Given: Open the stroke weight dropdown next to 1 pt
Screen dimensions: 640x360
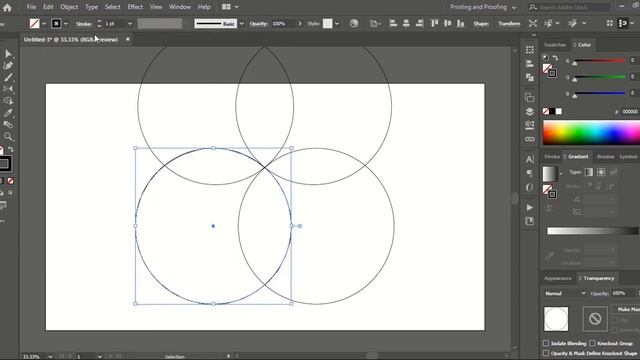Looking at the screenshot, I should pyautogui.click(x=130, y=24).
